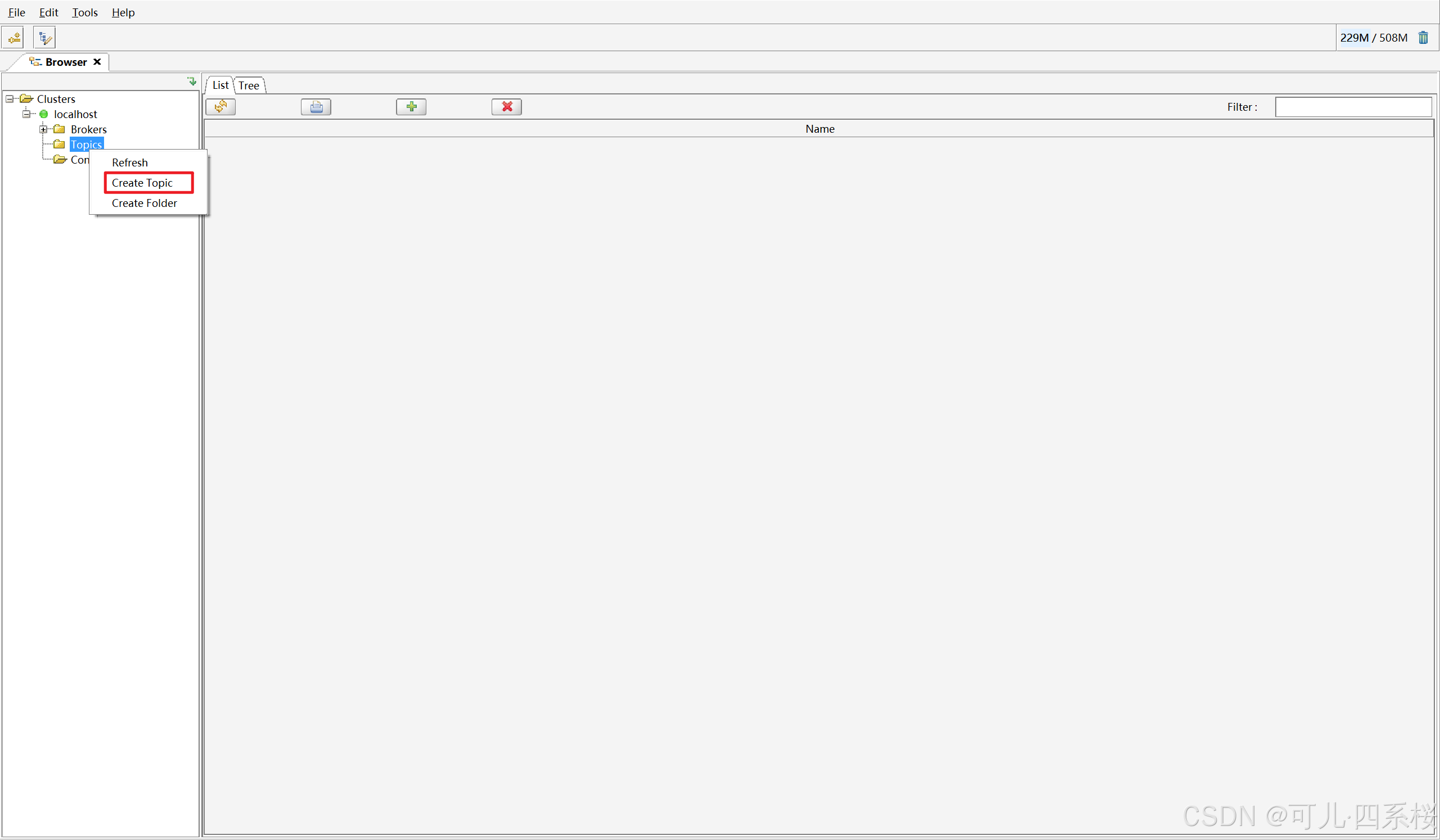This screenshot has width=1440, height=840.
Task: Collapse the localhost cluster node
Action: (26, 114)
